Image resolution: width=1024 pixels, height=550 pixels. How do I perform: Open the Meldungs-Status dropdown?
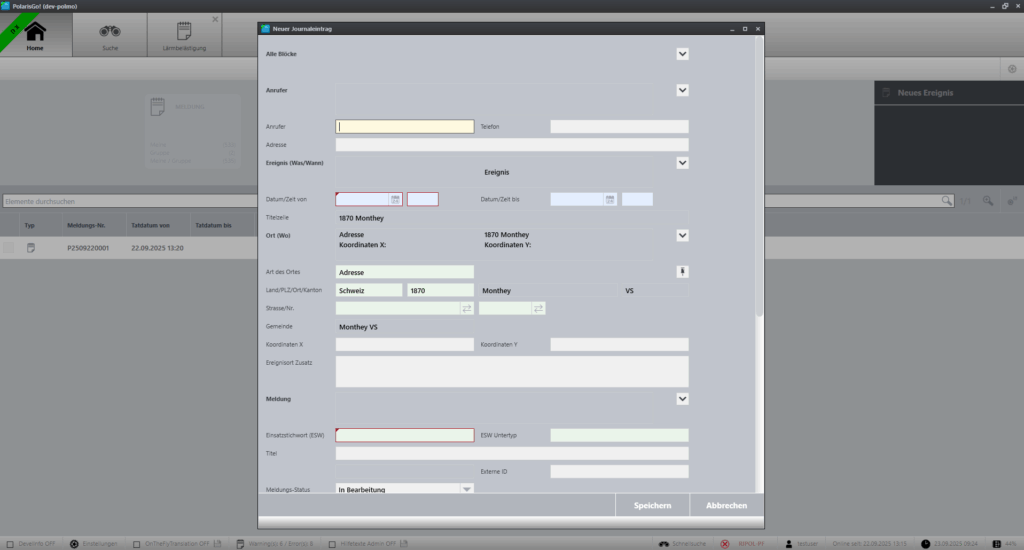click(x=465, y=489)
